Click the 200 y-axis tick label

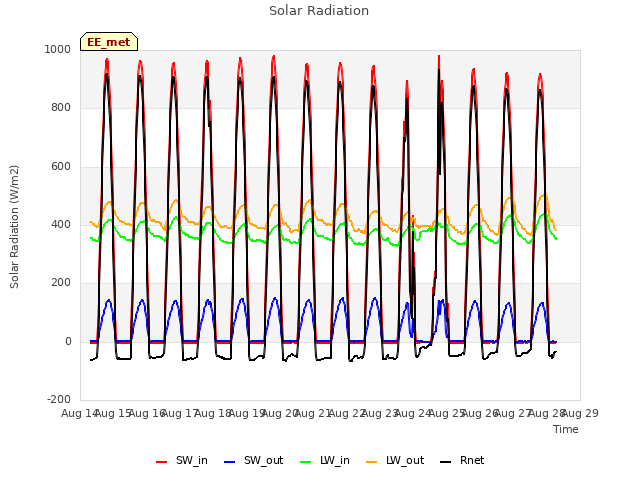point(61,282)
